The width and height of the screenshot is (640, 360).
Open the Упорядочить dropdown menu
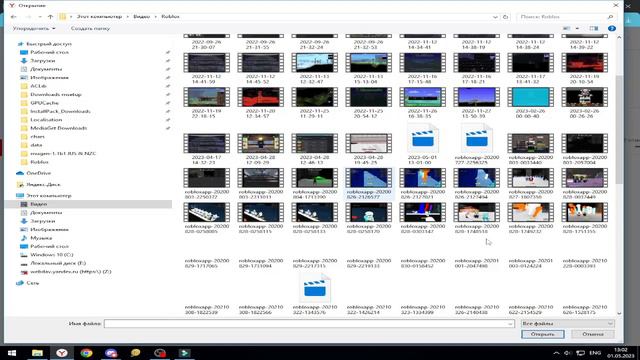pos(34,29)
